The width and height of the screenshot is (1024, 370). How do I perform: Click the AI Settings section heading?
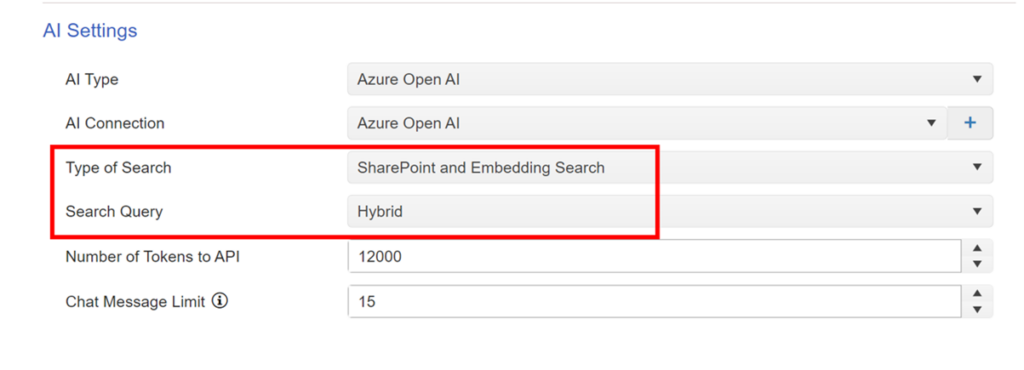coord(90,31)
